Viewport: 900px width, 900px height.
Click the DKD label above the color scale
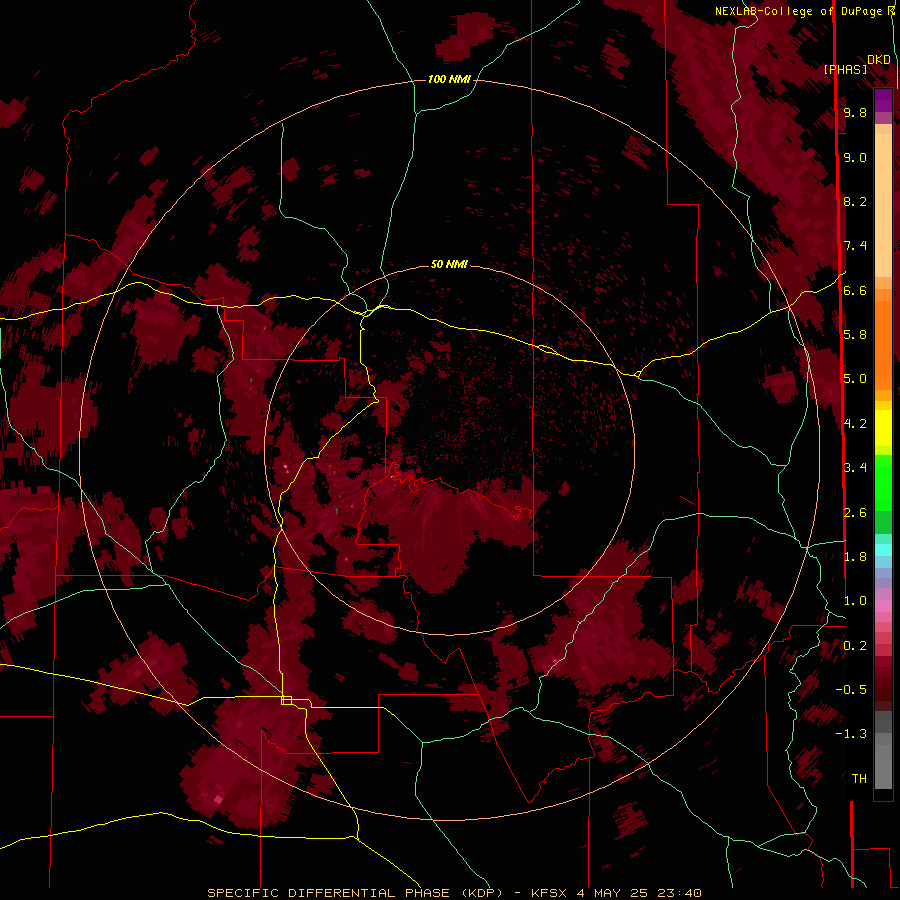(878, 60)
